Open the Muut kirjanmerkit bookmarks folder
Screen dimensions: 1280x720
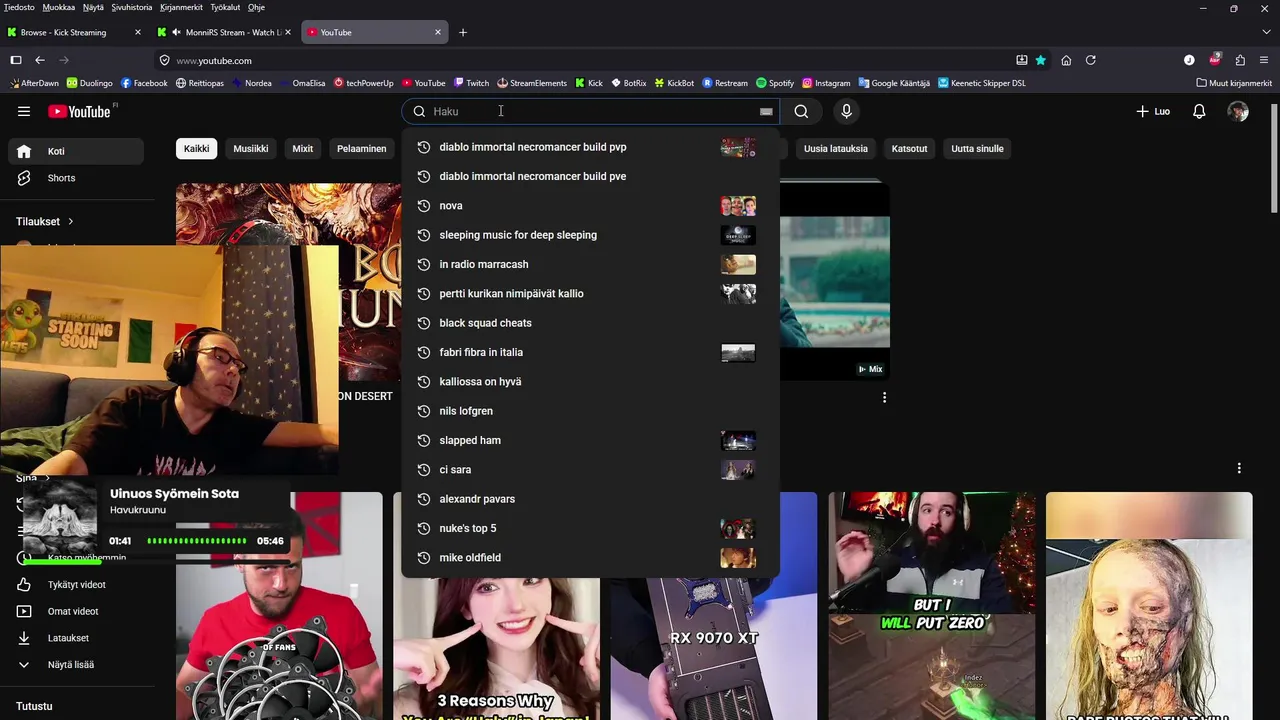pos(1234,83)
